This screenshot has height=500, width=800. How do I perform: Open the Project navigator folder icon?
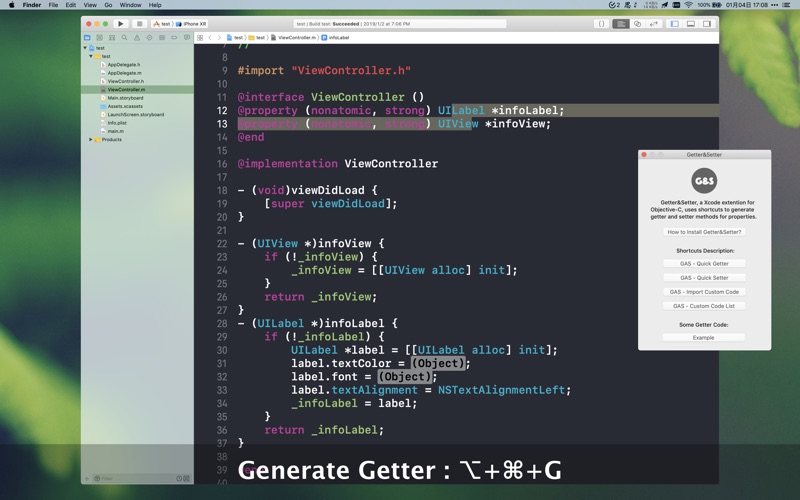[x=87, y=37]
